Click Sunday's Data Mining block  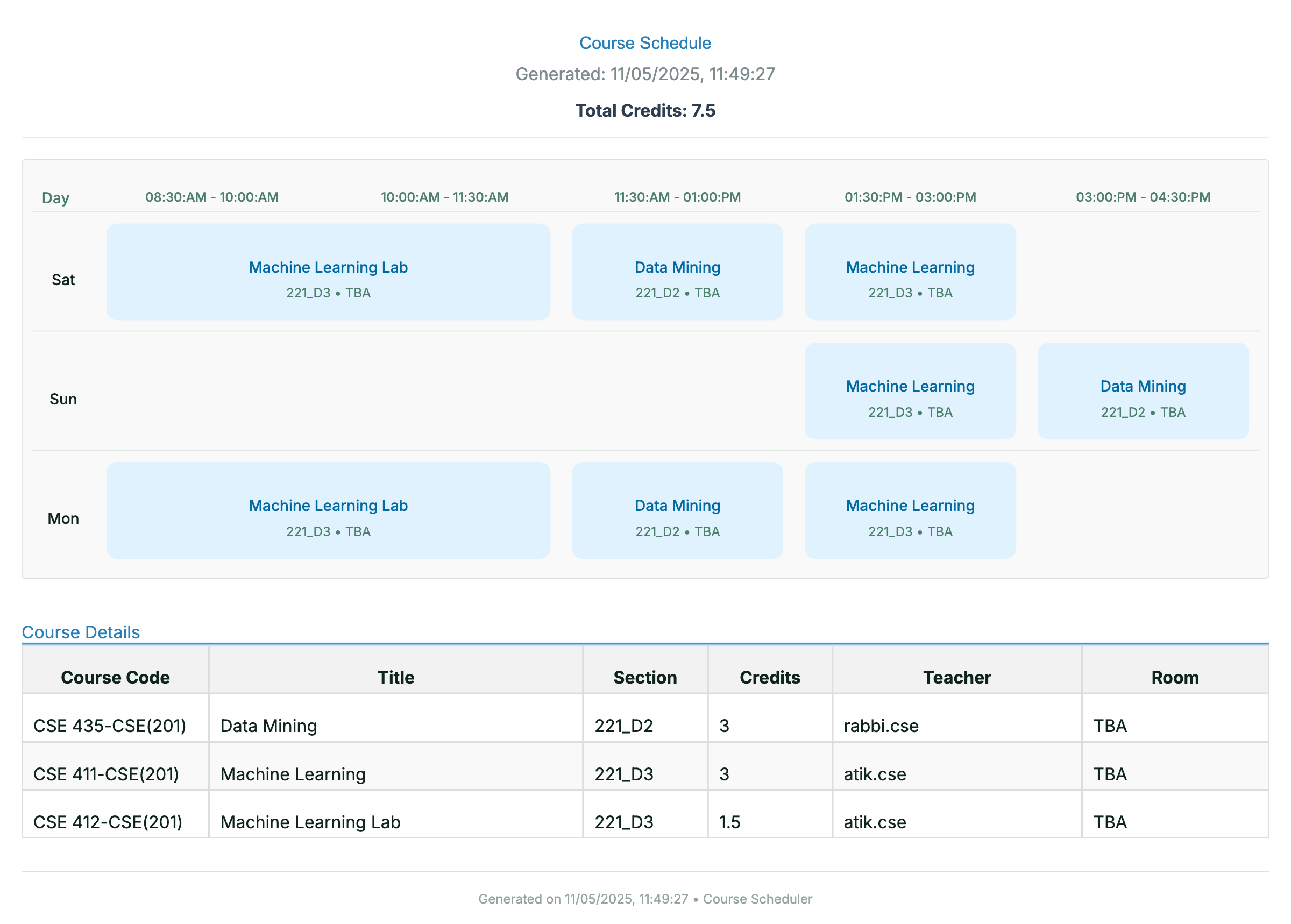point(1143,390)
